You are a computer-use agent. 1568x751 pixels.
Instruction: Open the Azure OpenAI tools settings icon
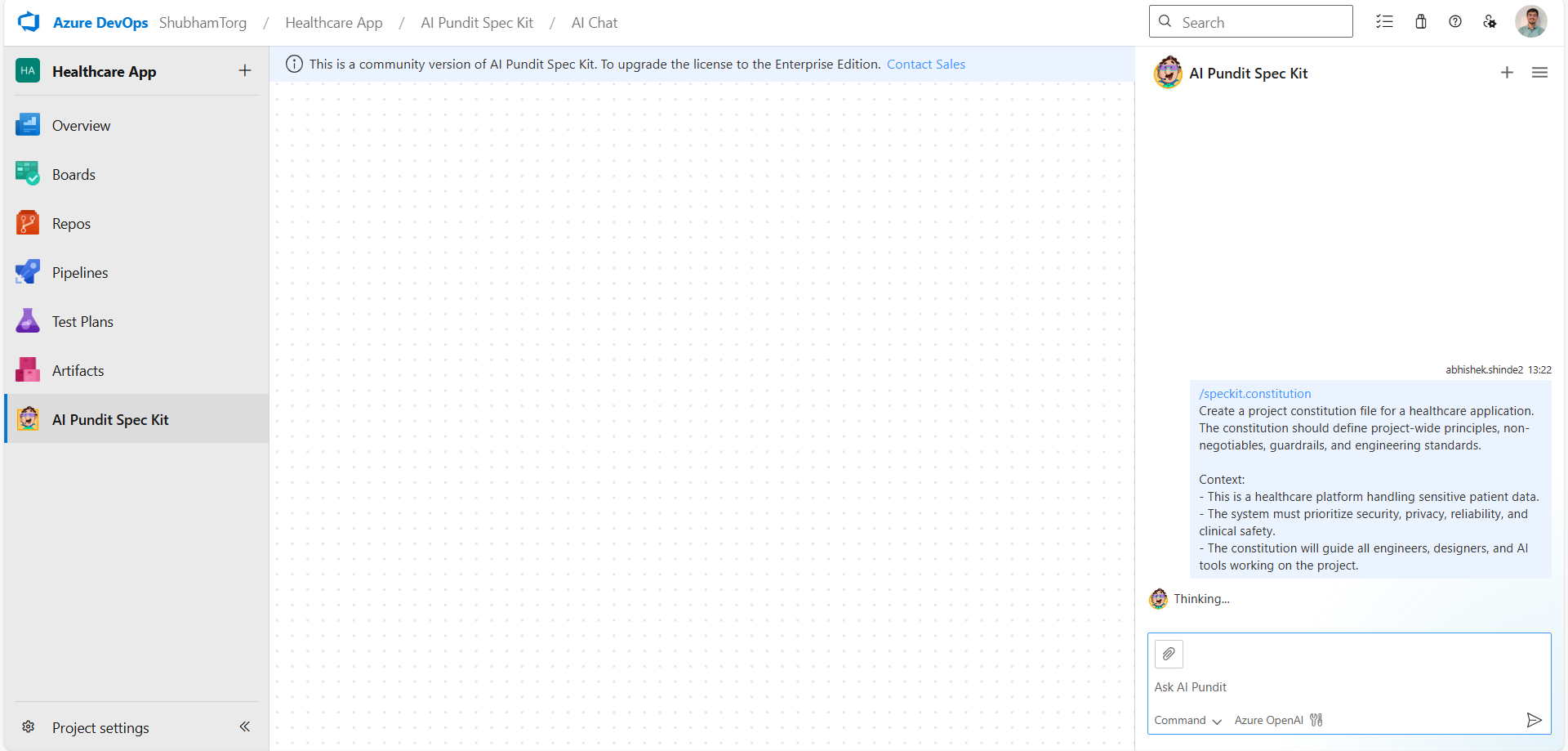[x=1316, y=720]
